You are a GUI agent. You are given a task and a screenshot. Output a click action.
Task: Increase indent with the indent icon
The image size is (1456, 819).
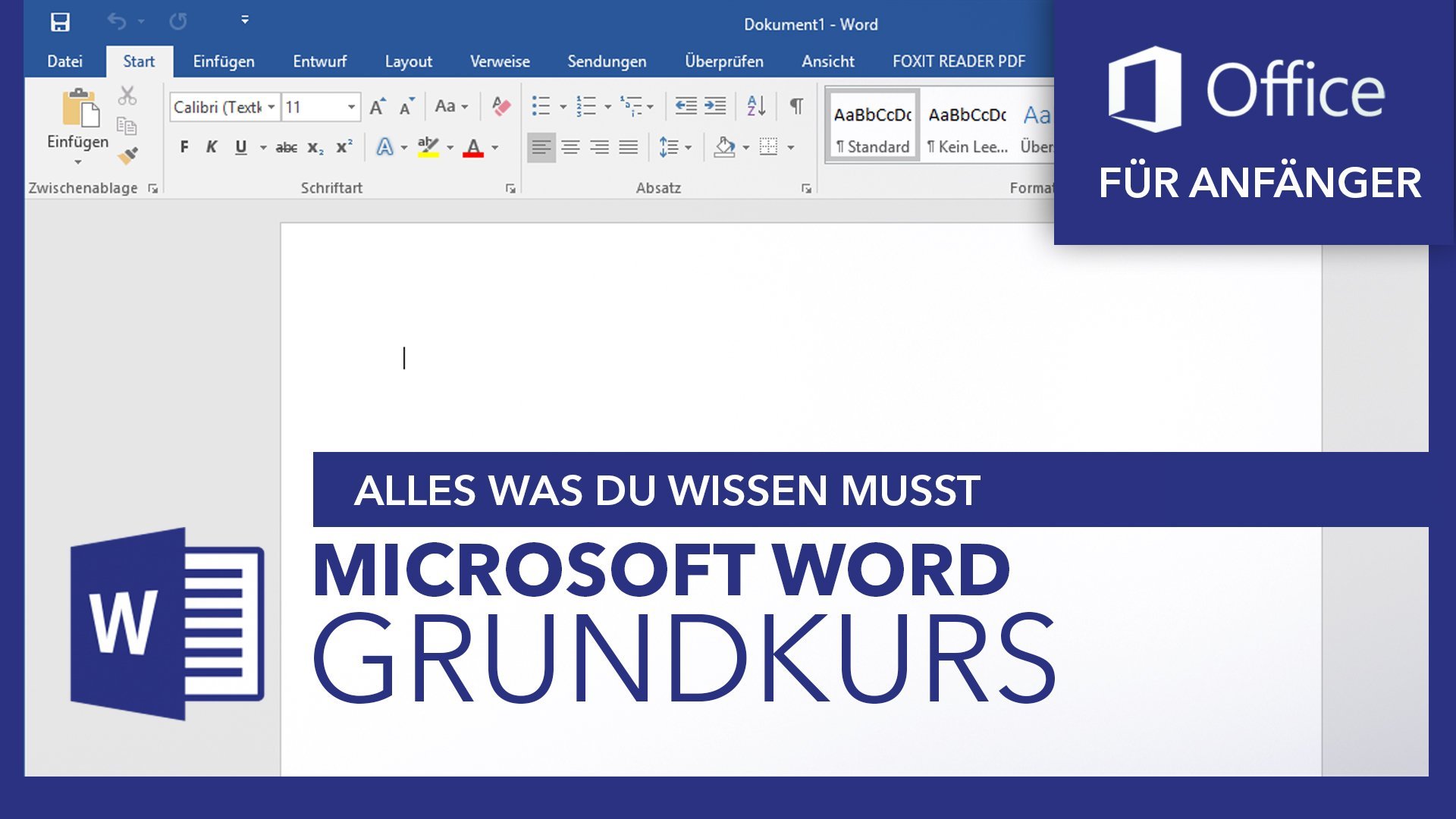point(715,106)
